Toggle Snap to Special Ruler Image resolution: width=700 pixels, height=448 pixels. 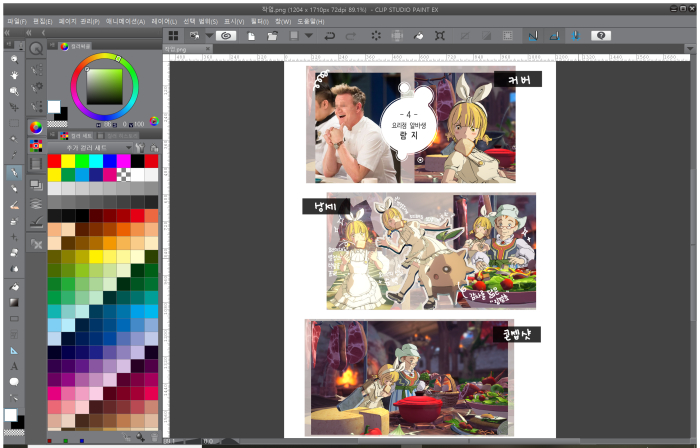point(554,35)
